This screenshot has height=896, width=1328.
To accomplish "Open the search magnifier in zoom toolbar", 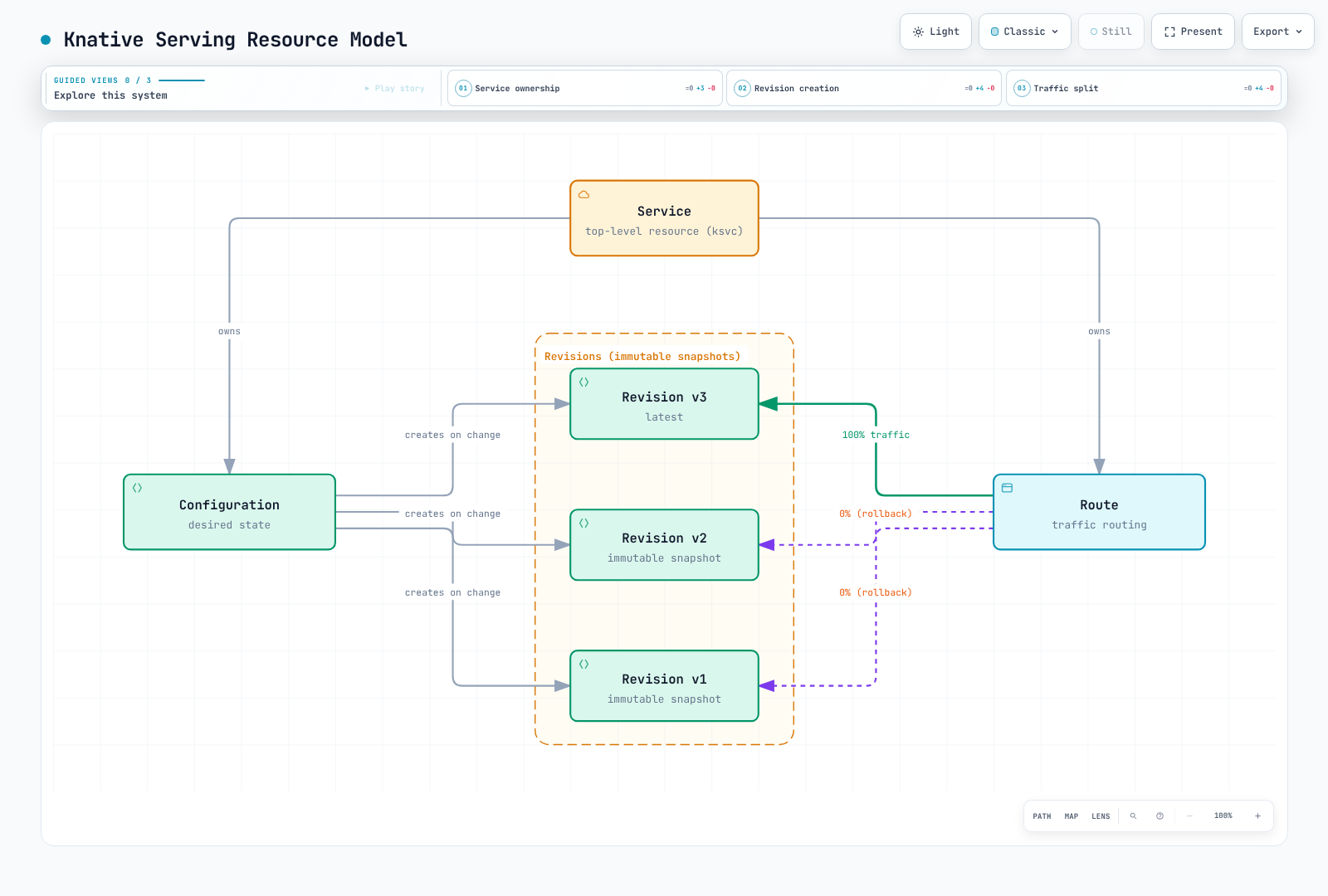I will pyautogui.click(x=1133, y=816).
